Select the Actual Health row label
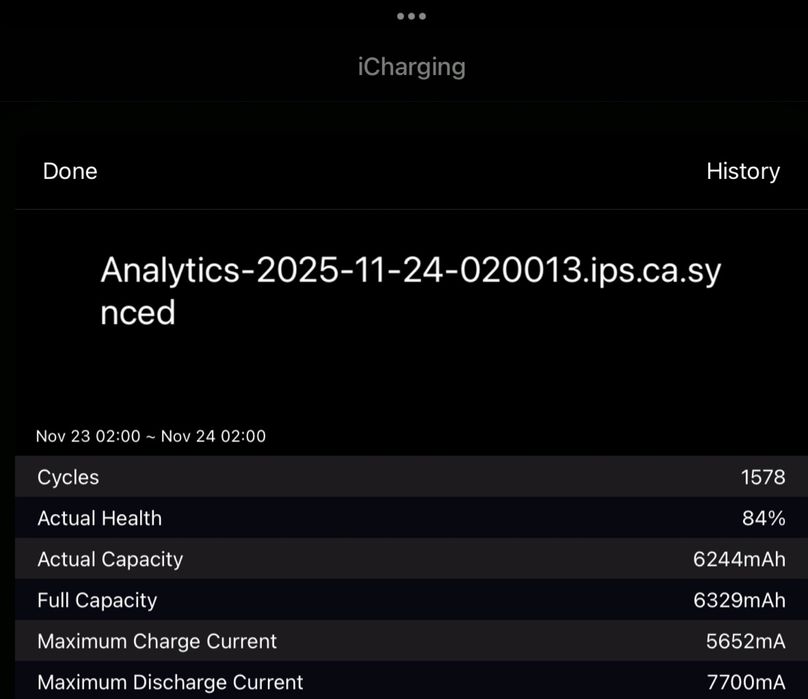 (x=99, y=518)
